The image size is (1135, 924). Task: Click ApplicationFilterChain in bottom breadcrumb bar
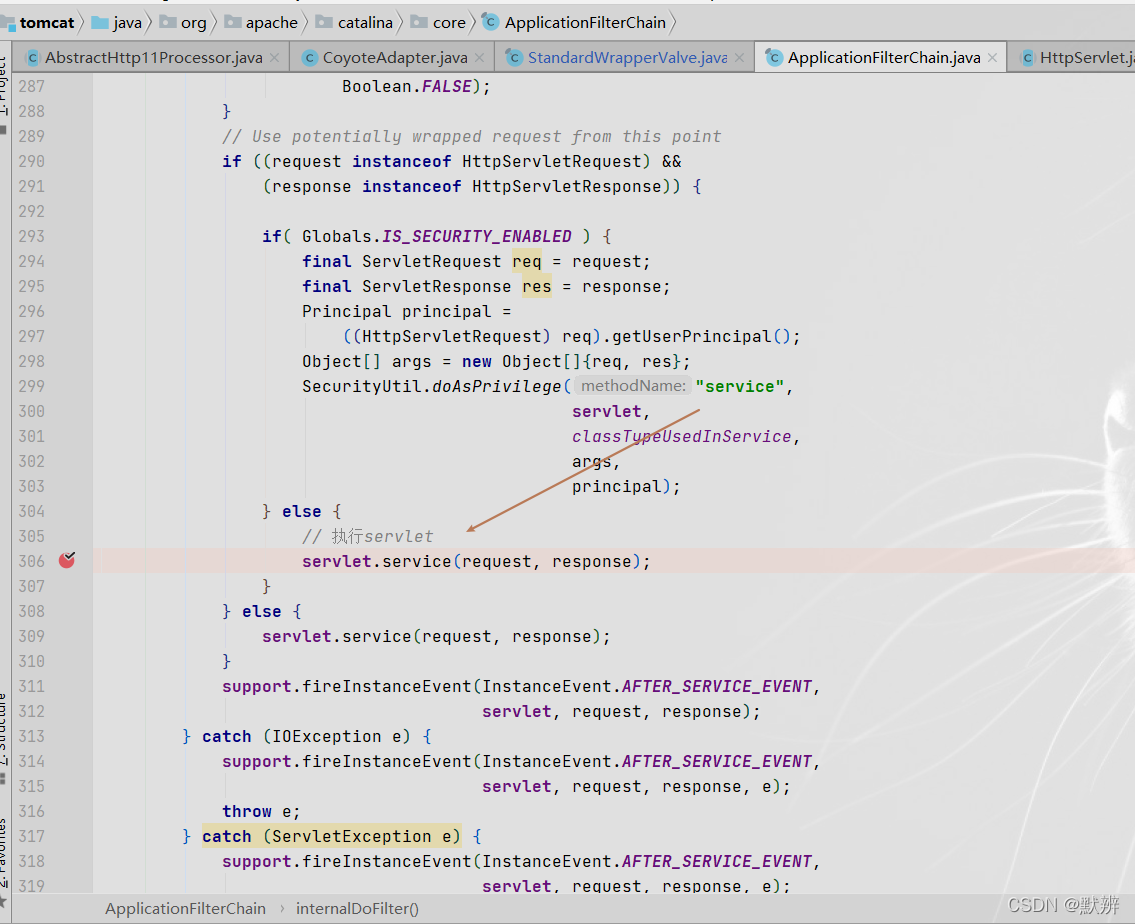click(185, 909)
